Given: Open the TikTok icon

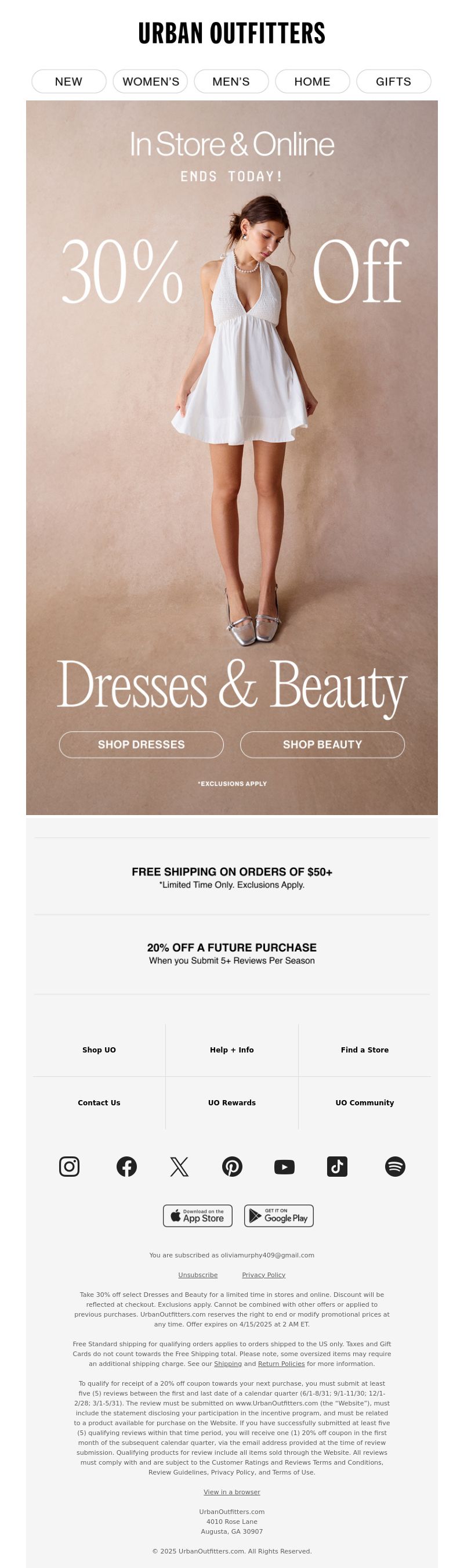Looking at the screenshot, I should point(338,1166).
